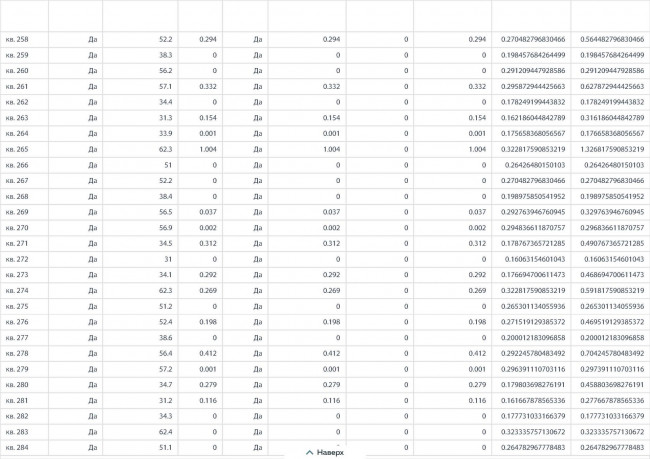Select the row label 'кв. 280'

17,385
